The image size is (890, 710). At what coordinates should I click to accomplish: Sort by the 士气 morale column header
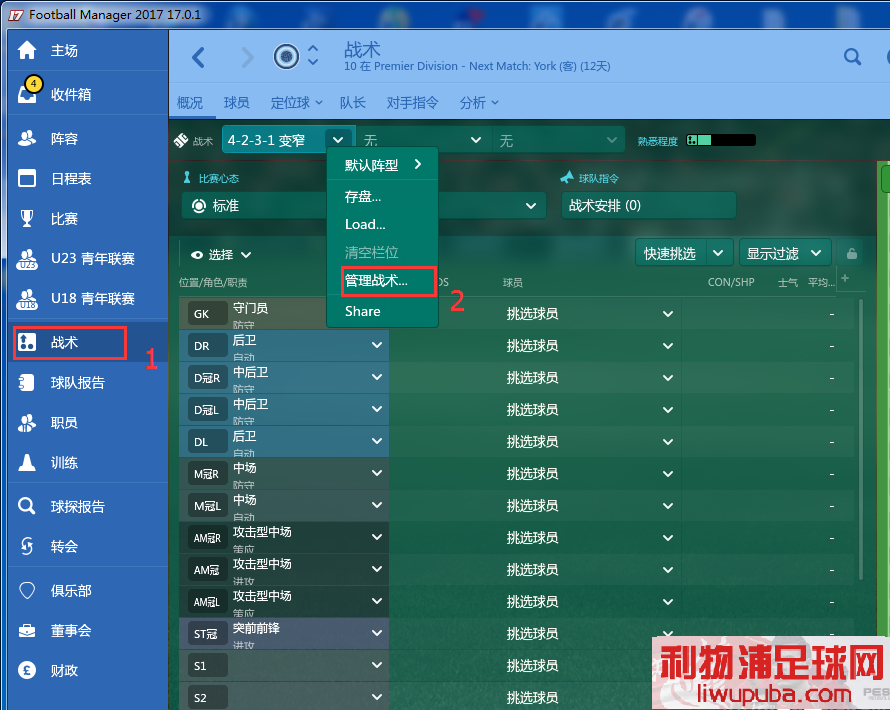tap(787, 282)
